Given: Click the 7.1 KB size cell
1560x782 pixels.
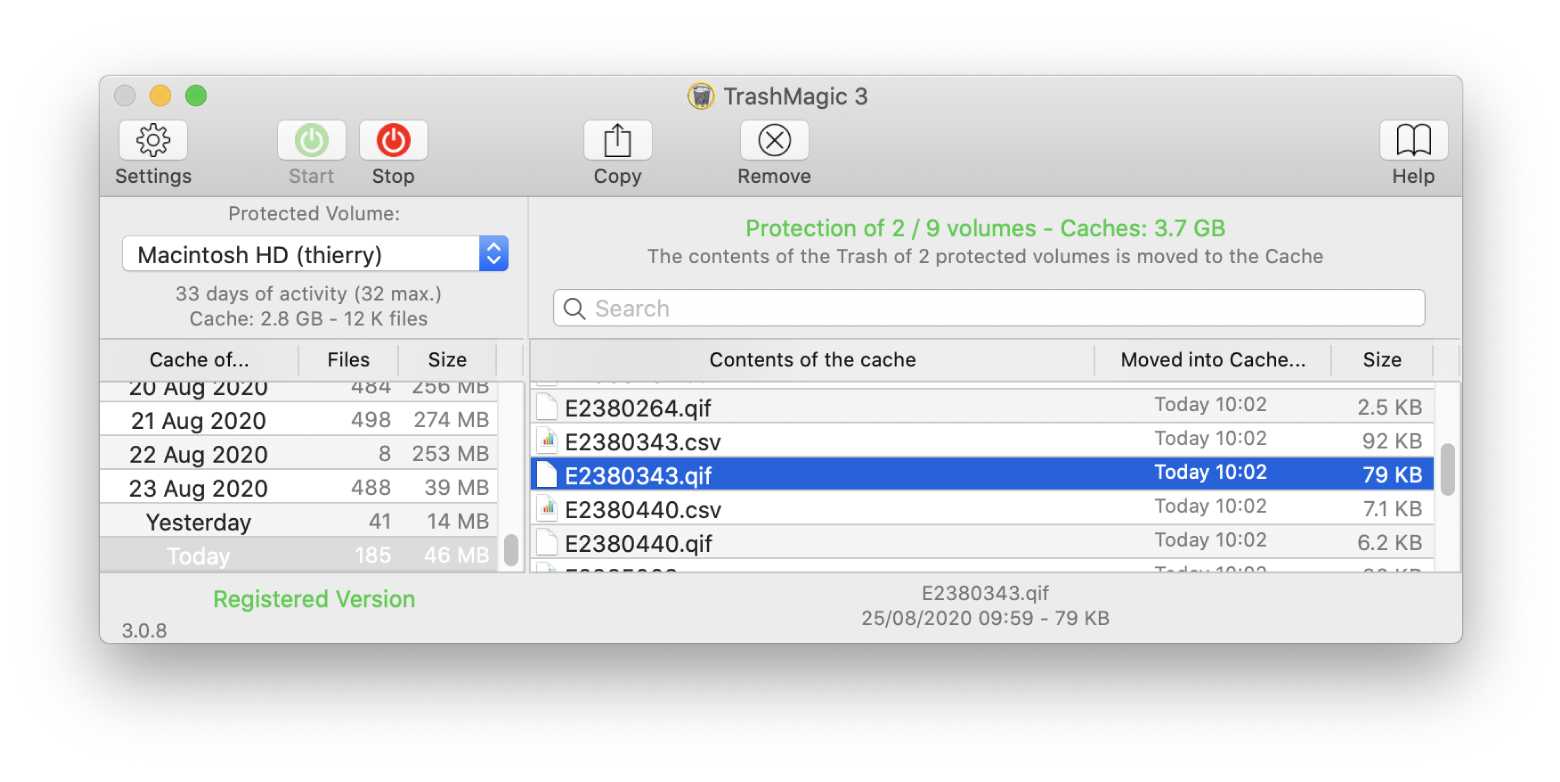Looking at the screenshot, I should click(1392, 509).
